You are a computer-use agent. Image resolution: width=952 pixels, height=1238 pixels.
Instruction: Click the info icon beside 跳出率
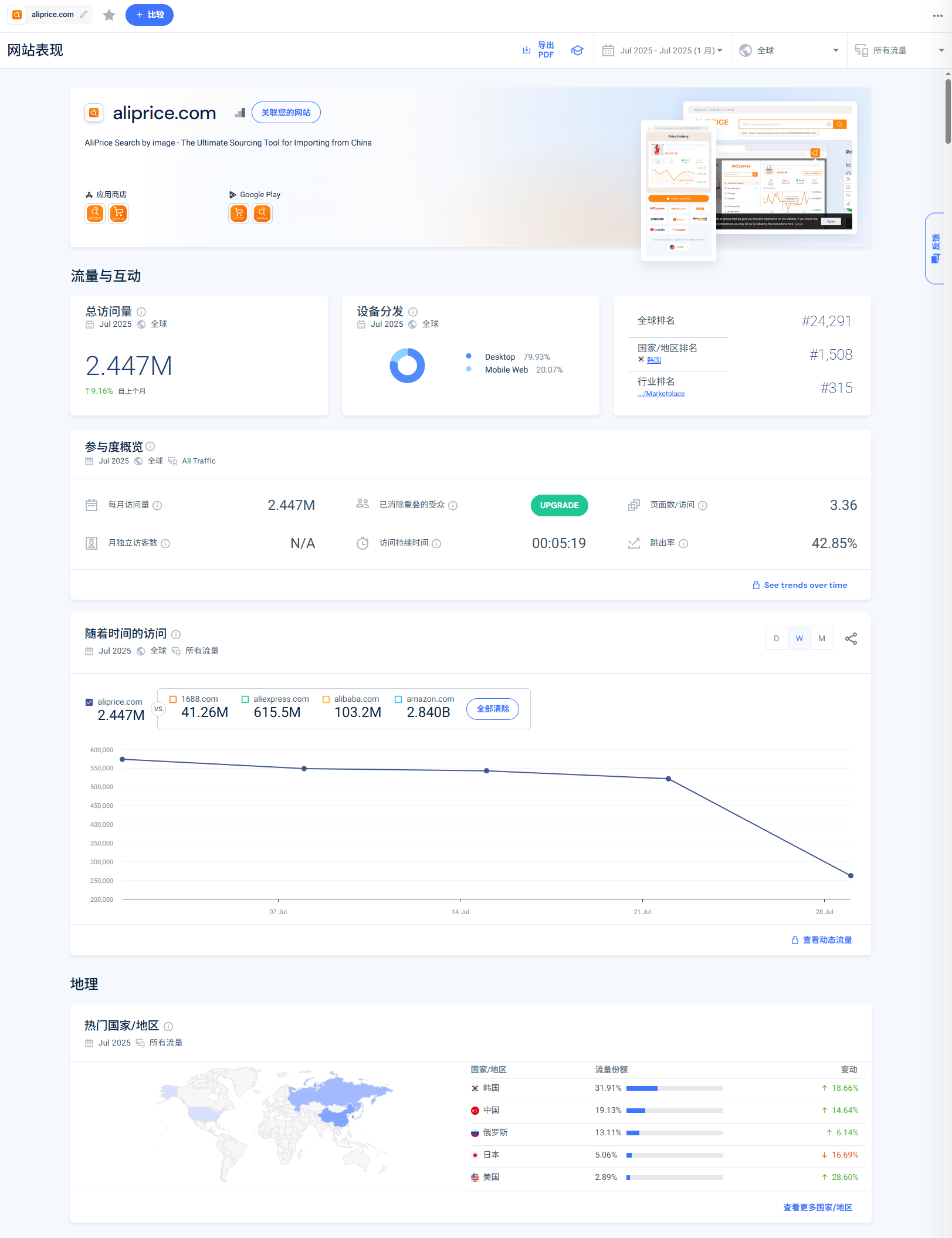pos(683,543)
